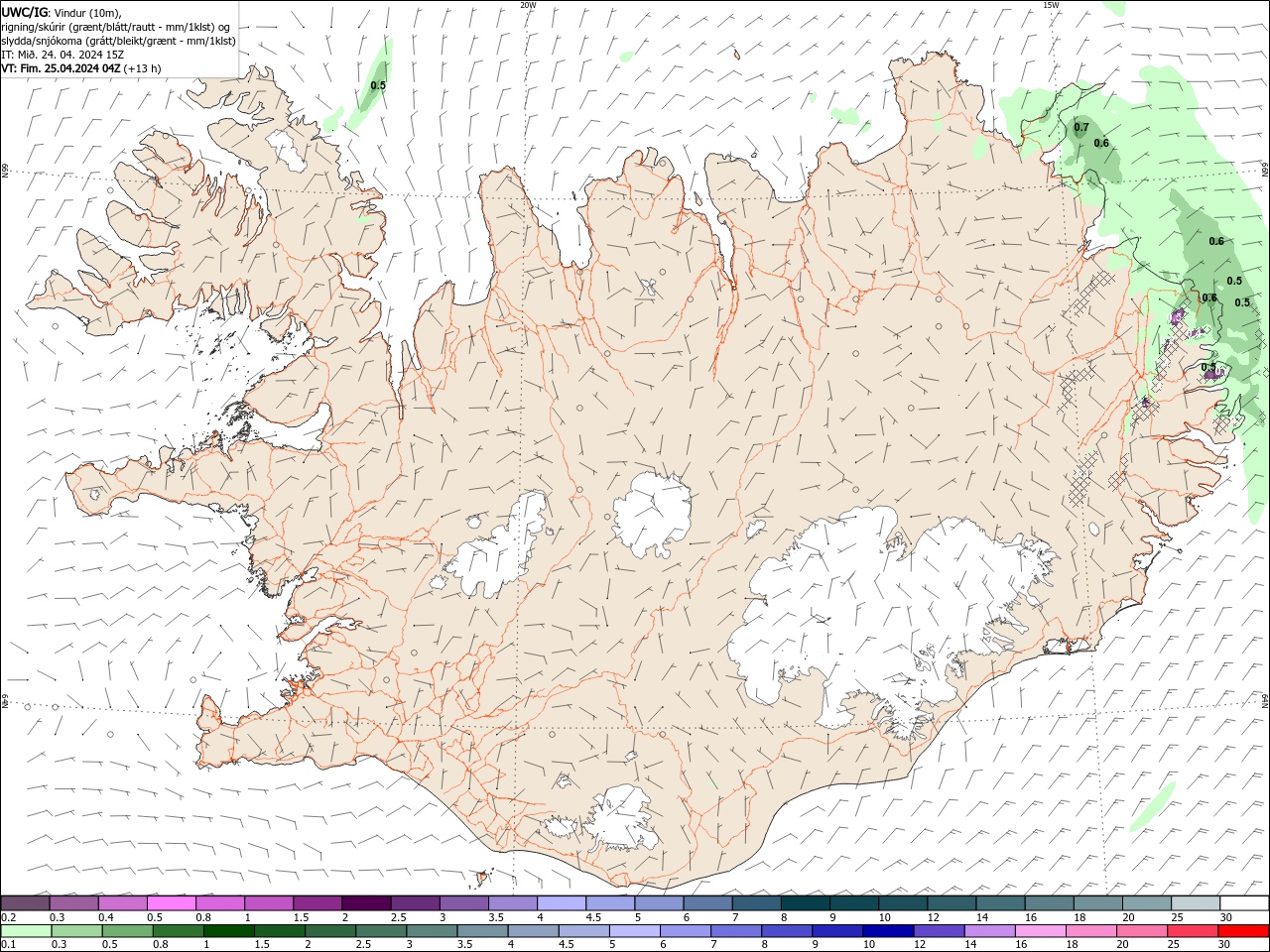Select the violet rain-legend swatch starting at 12
This screenshot has height=952, width=1270.
point(939,931)
